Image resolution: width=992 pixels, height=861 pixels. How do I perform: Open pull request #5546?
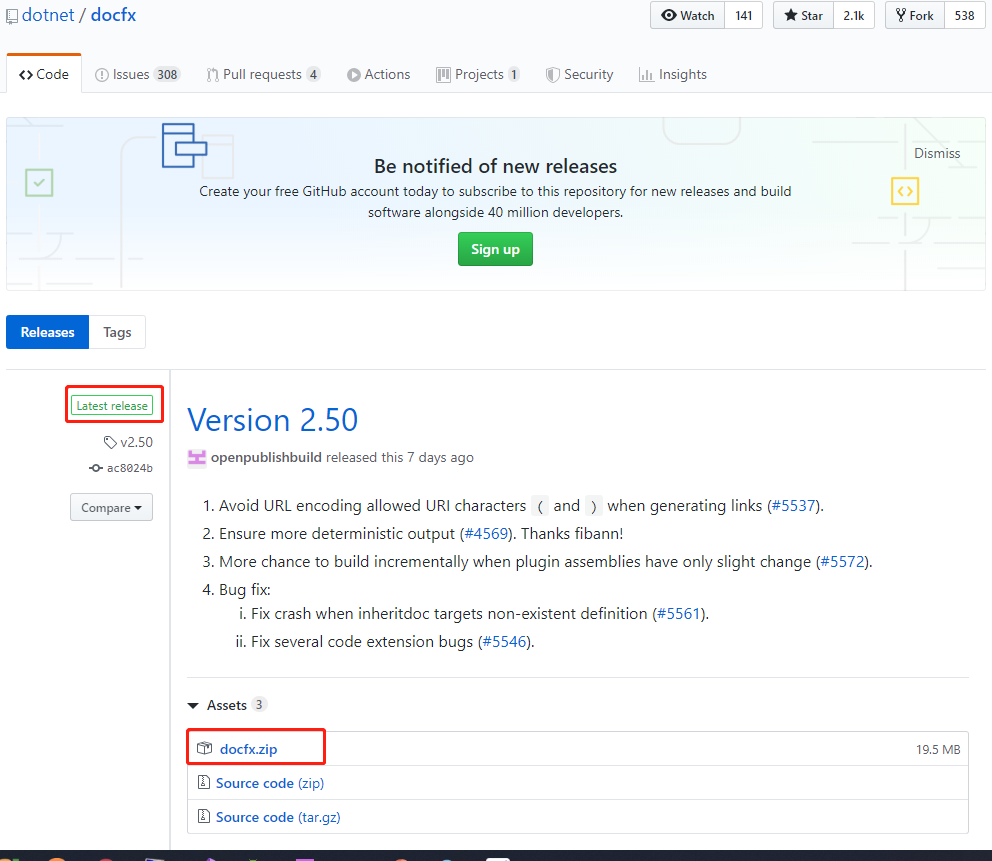504,641
